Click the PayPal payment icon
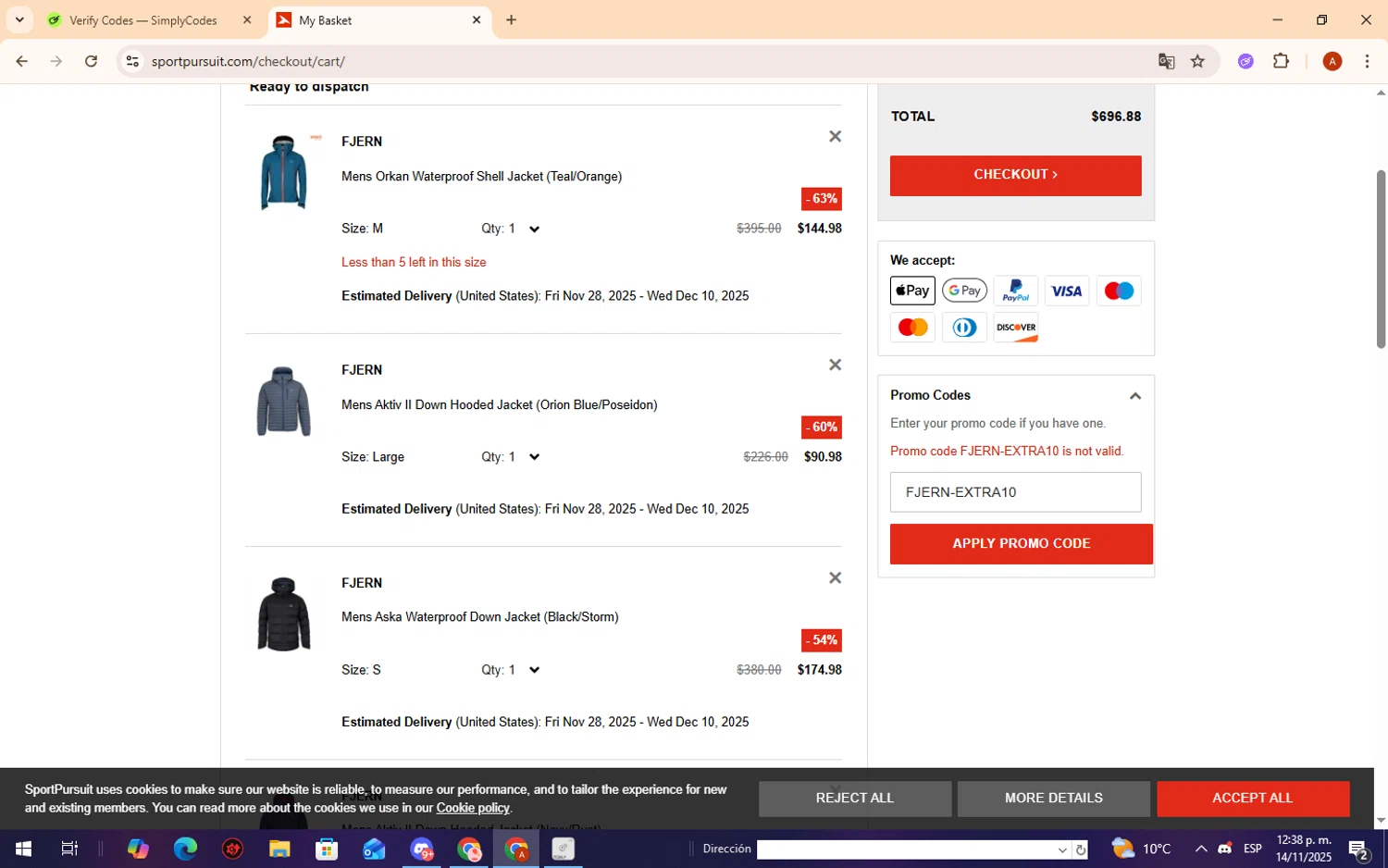1388x868 pixels. click(1015, 291)
